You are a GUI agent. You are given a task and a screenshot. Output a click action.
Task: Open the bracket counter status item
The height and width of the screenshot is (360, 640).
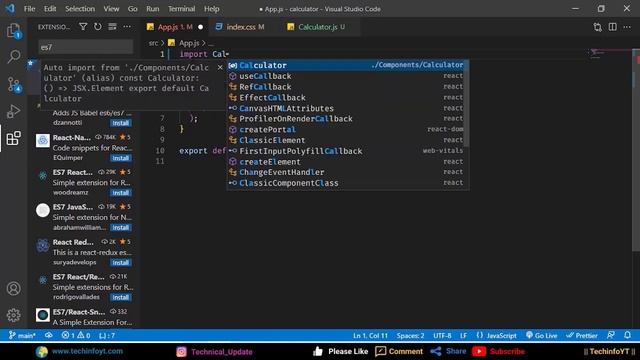click(x=107, y=336)
